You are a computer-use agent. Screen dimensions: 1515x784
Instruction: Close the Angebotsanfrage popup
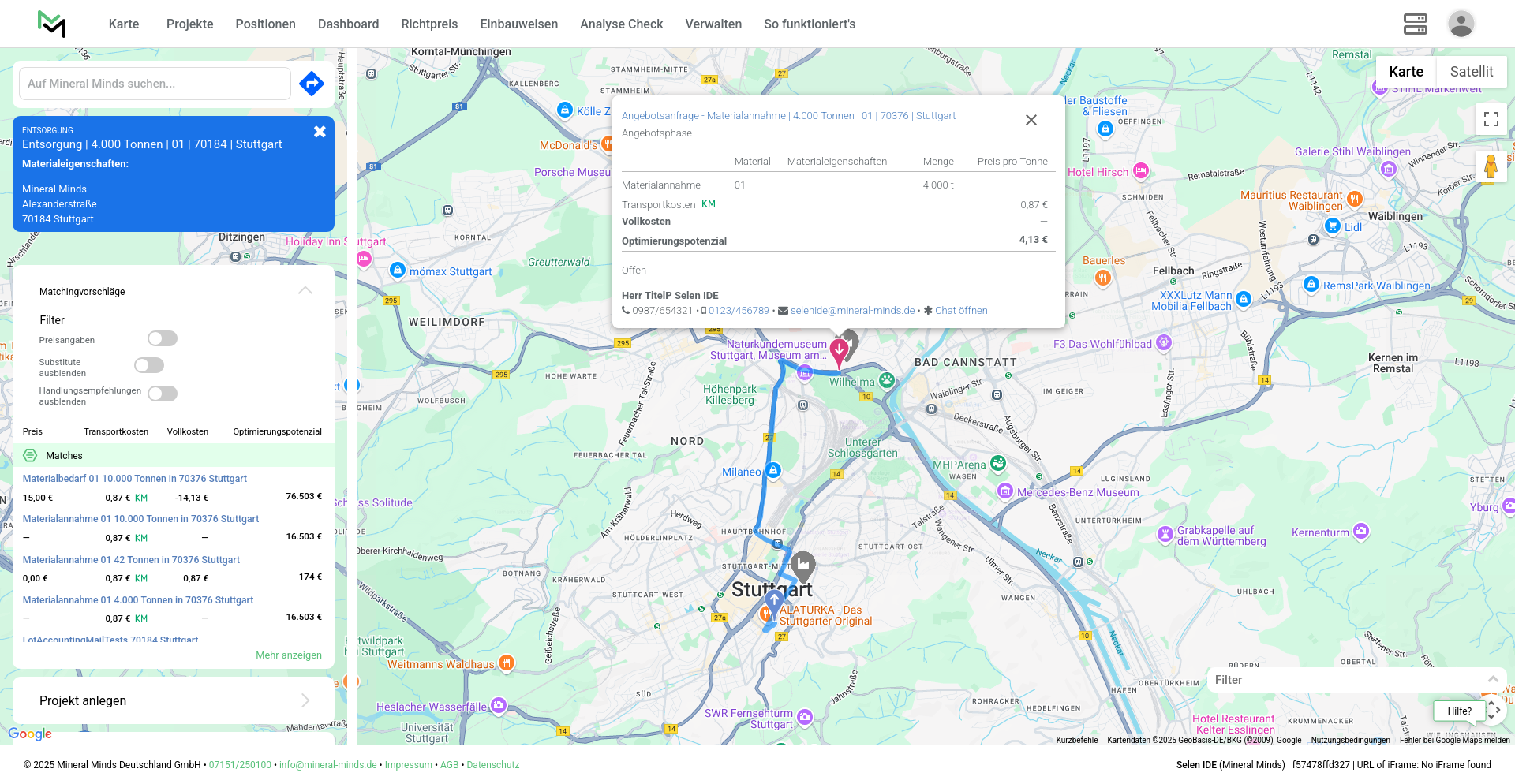(1031, 120)
